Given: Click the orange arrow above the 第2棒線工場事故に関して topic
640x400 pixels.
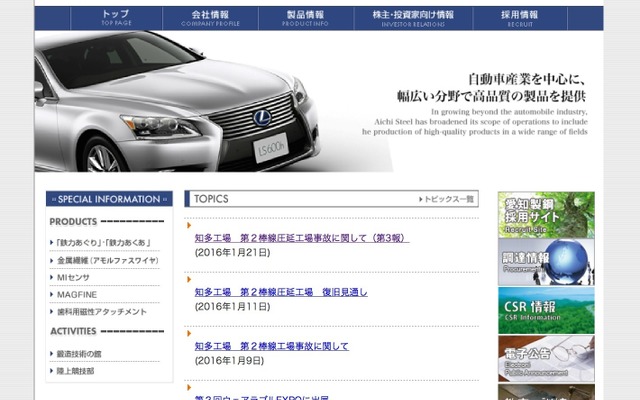Looking at the screenshot, I should coord(189,333).
